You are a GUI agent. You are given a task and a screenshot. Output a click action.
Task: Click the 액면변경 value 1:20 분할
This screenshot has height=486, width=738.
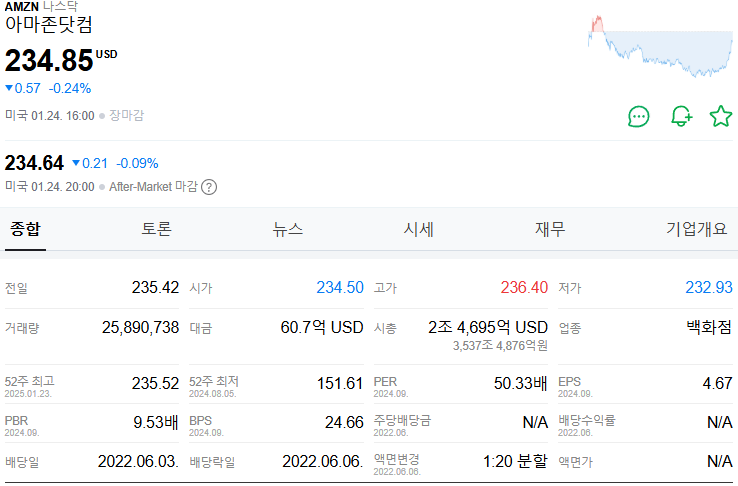pyautogui.click(x=515, y=461)
